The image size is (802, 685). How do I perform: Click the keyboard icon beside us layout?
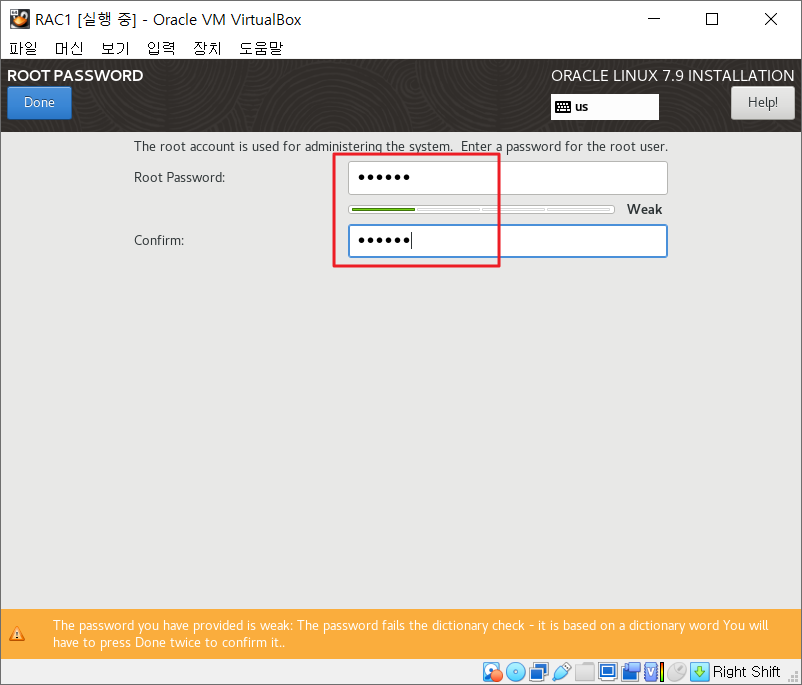pyautogui.click(x=563, y=107)
